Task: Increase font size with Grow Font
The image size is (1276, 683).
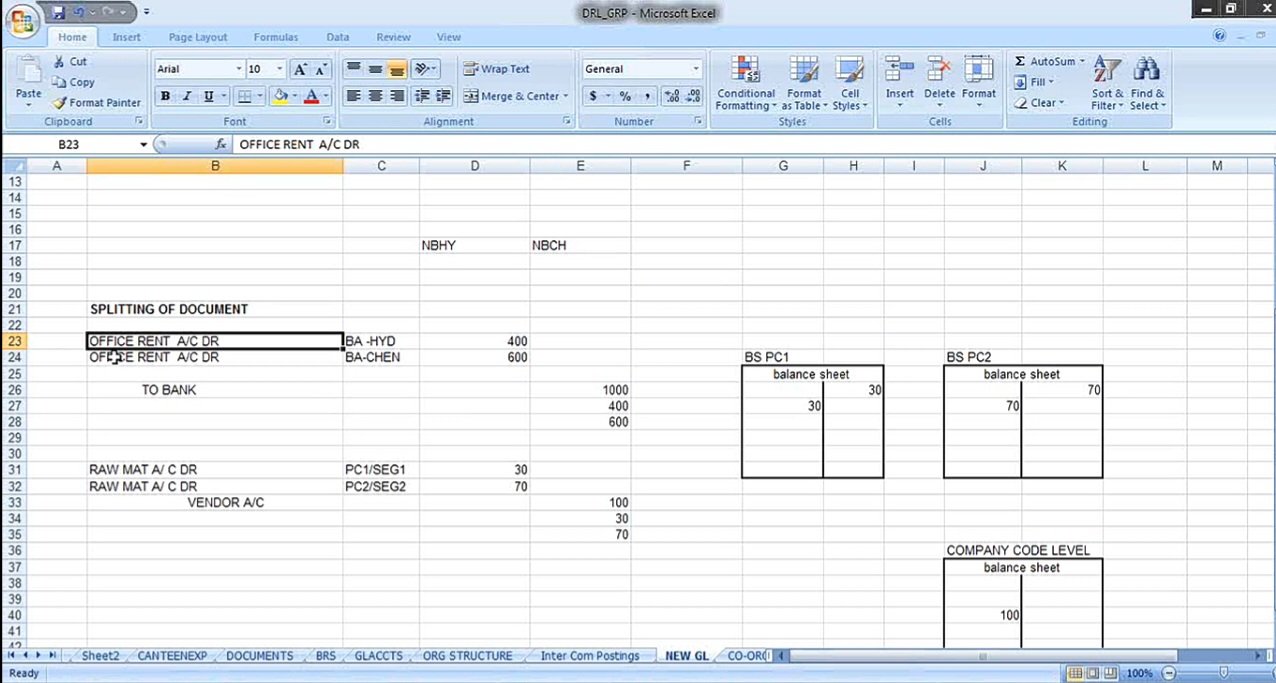Action: (x=300, y=69)
